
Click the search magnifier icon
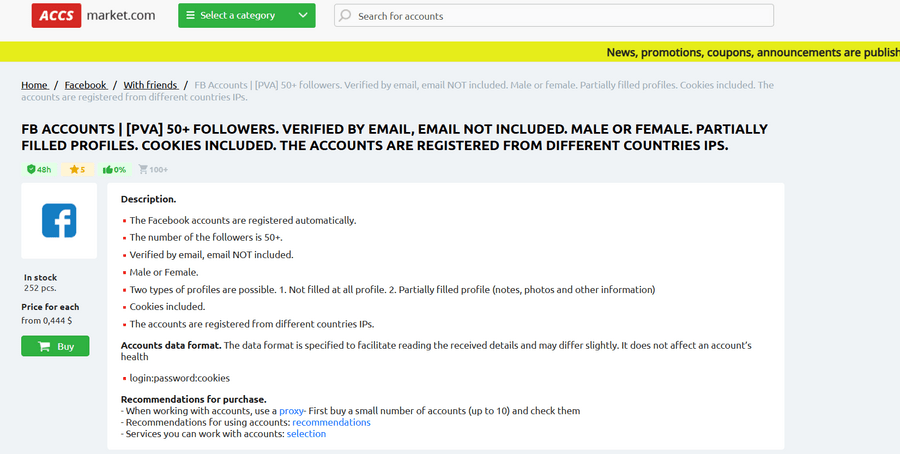(x=345, y=16)
